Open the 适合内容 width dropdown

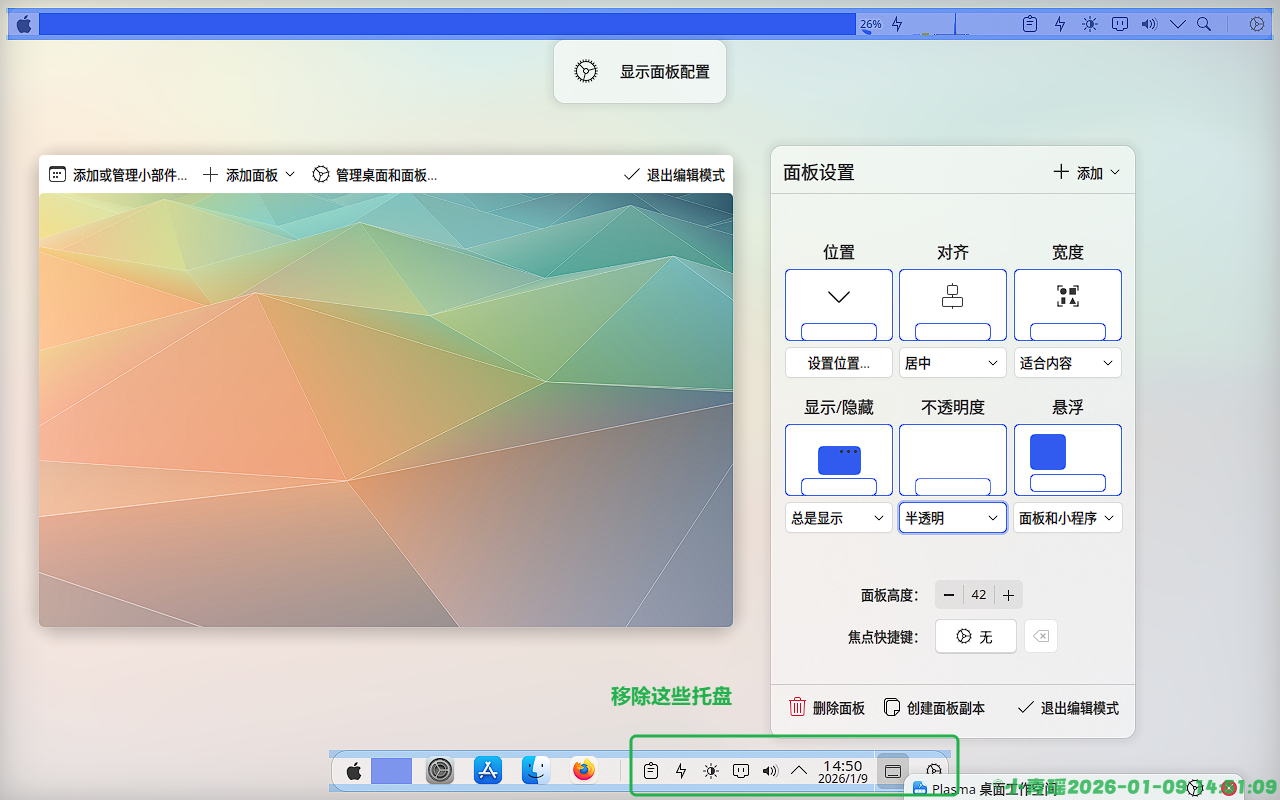coord(1067,363)
